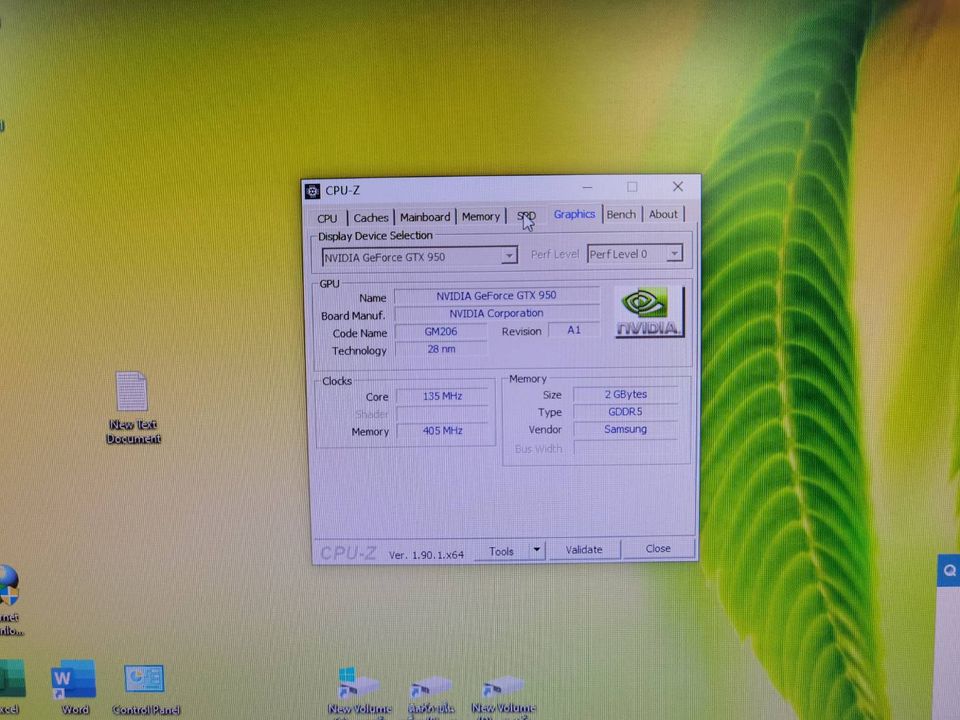Click the 'Ver. 1.90.1.x64' version text
This screenshot has height=720, width=960.
[x=426, y=555]
